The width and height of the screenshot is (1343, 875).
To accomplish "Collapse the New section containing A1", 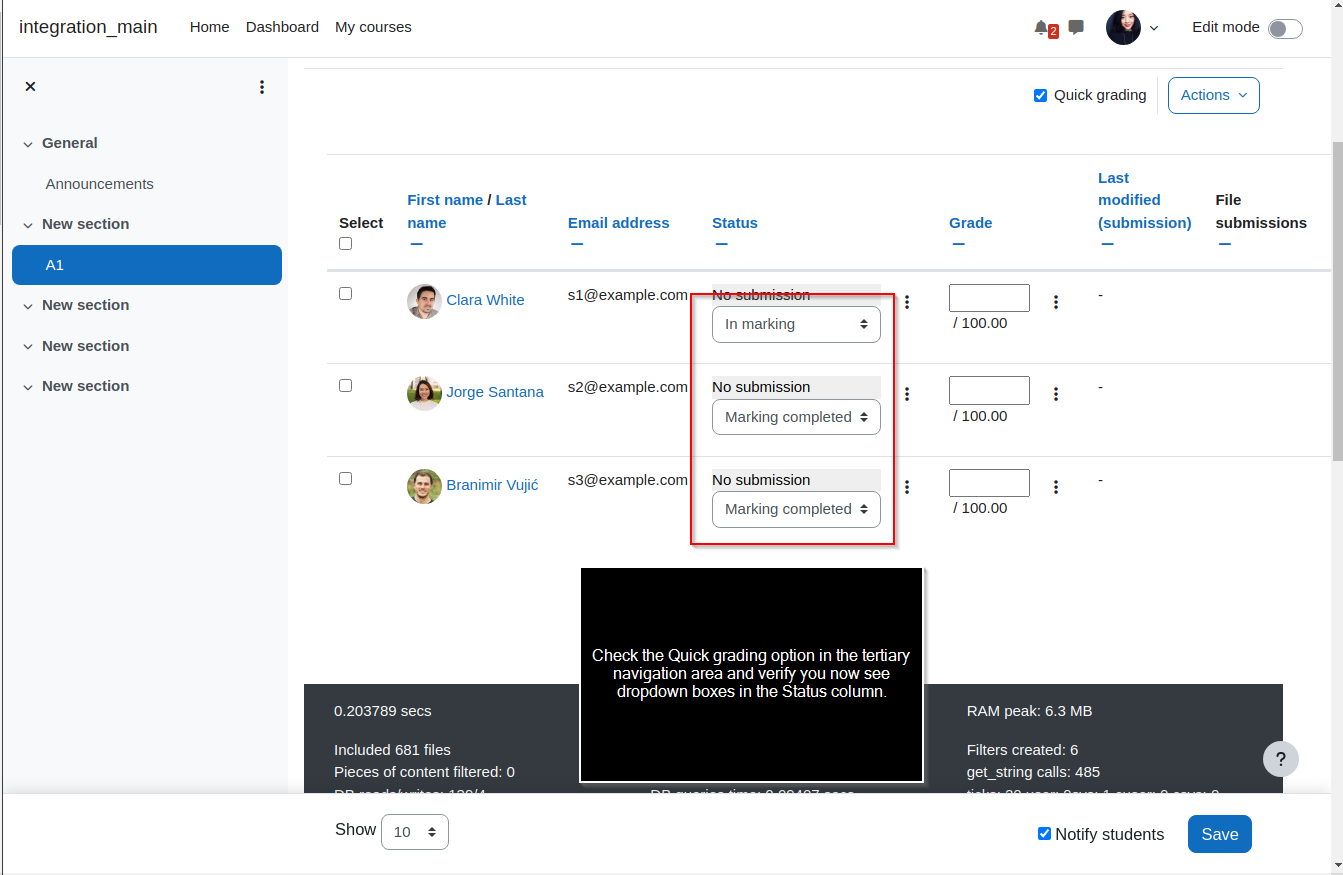I will pyautogui.click(x=28, y=225).
